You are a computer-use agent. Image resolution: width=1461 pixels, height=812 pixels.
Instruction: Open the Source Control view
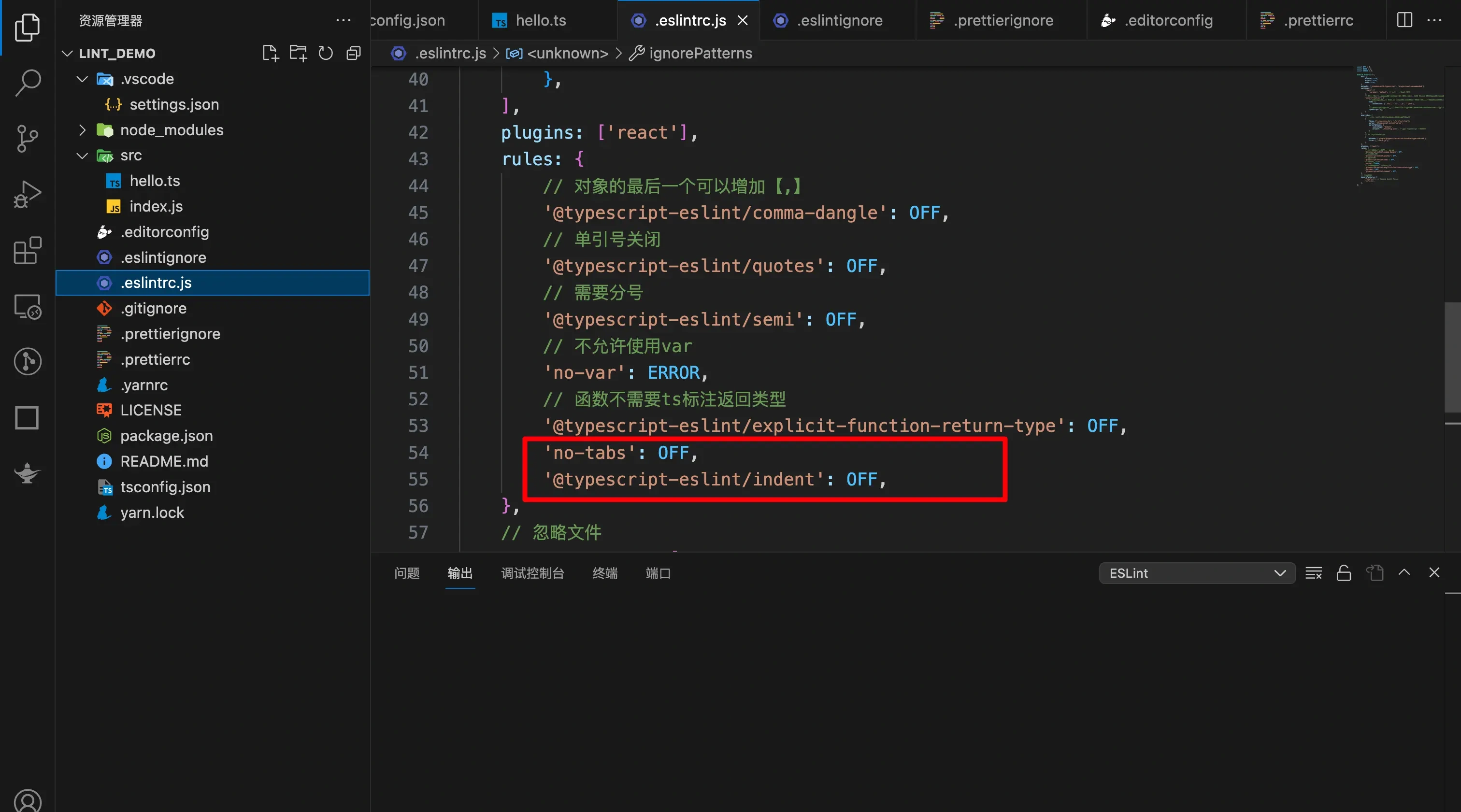pyautogui.click(x=27, y=138)
